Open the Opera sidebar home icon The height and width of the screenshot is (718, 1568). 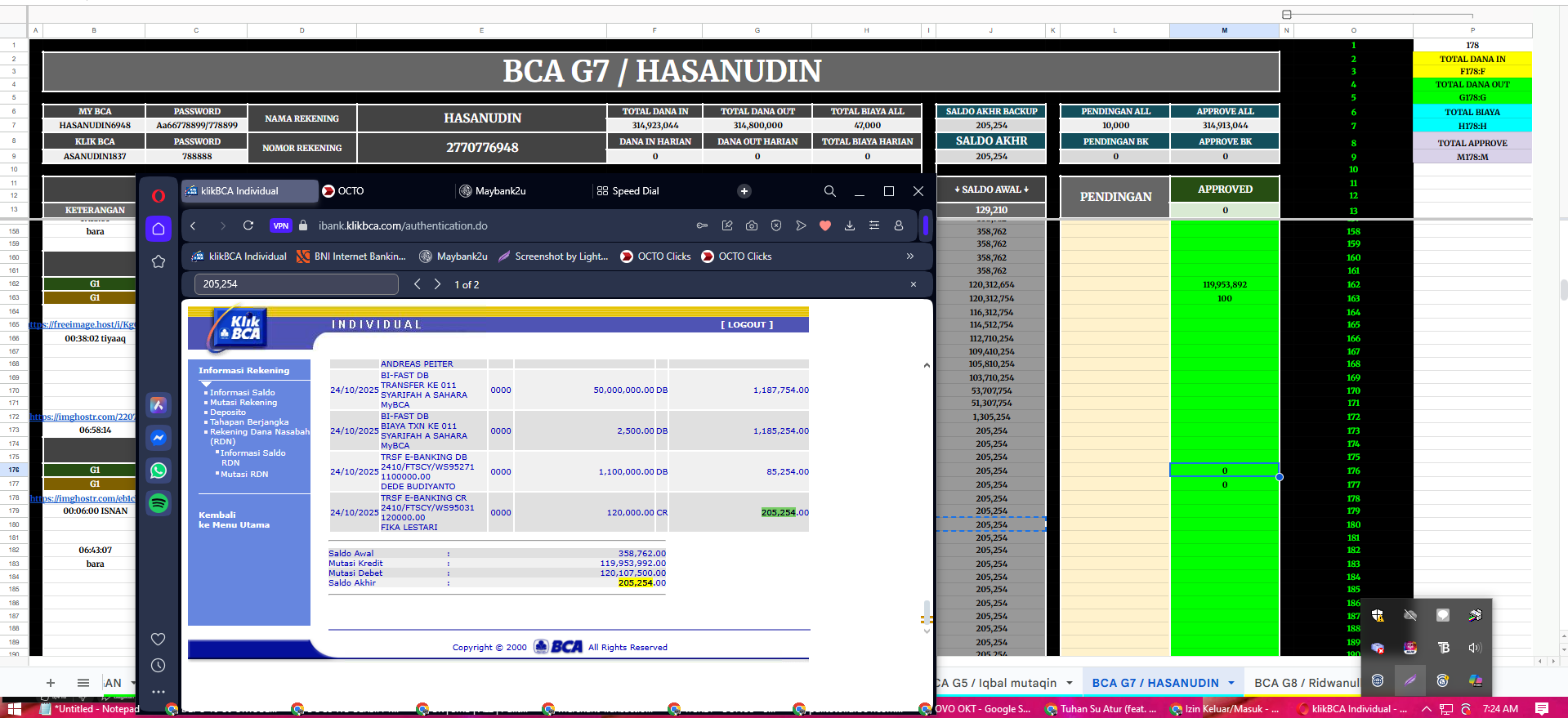coord(159,229)
